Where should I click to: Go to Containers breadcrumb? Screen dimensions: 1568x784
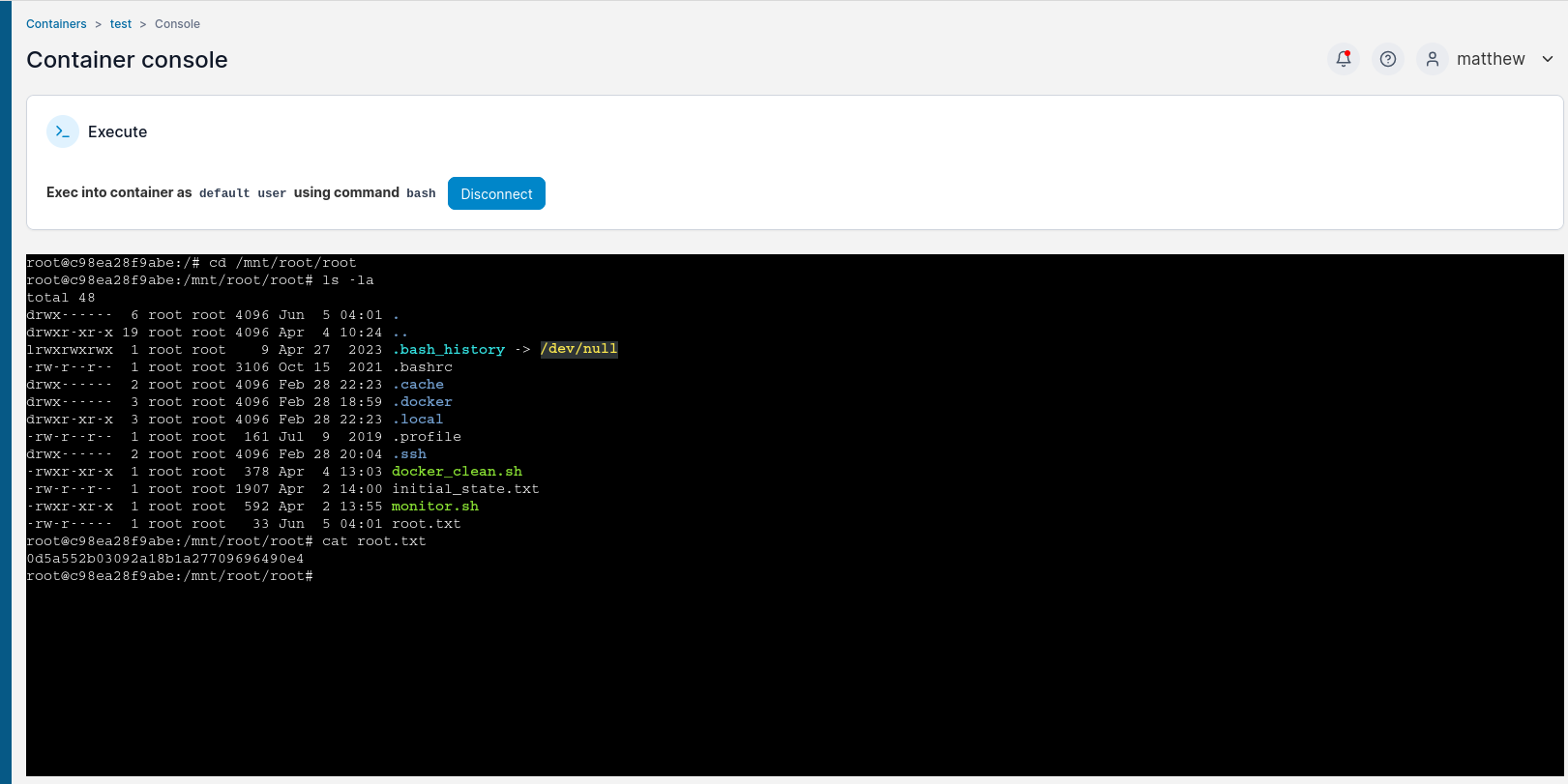click(56, 24)
